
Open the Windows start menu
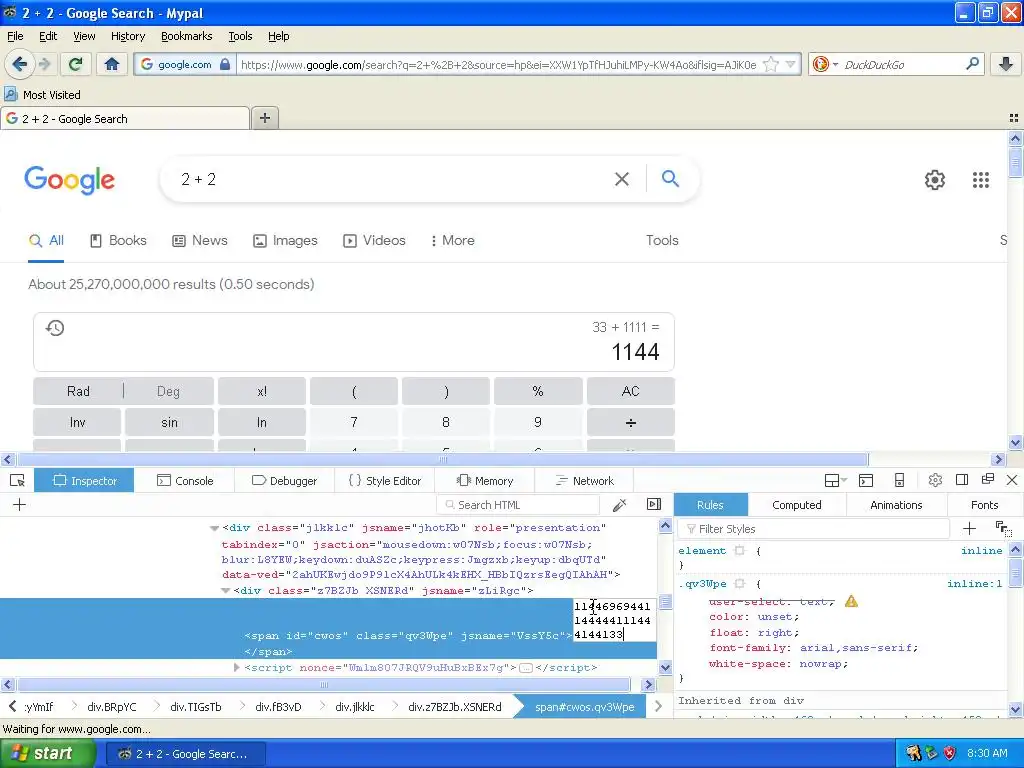(48, 753)
